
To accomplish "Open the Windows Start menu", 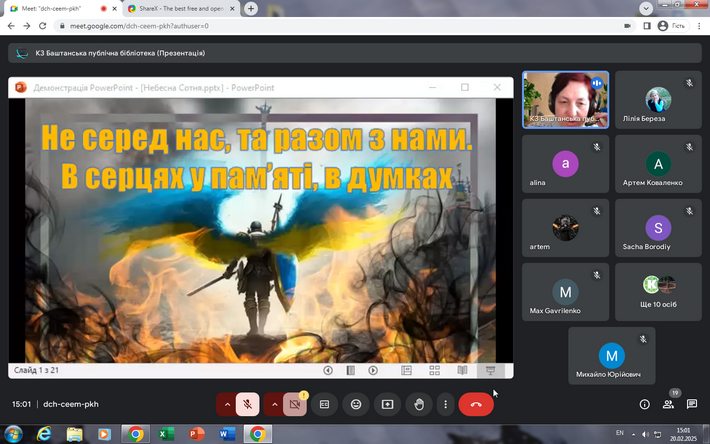I will [x=13, y=434].
